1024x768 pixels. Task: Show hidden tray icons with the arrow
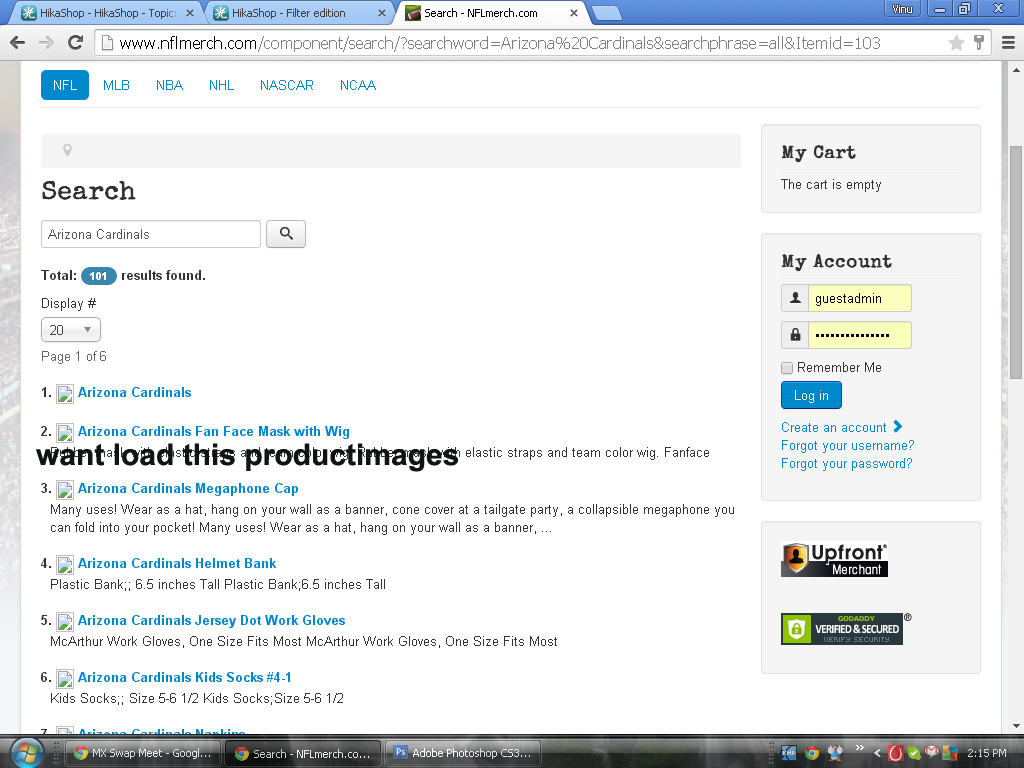(877, 753)
